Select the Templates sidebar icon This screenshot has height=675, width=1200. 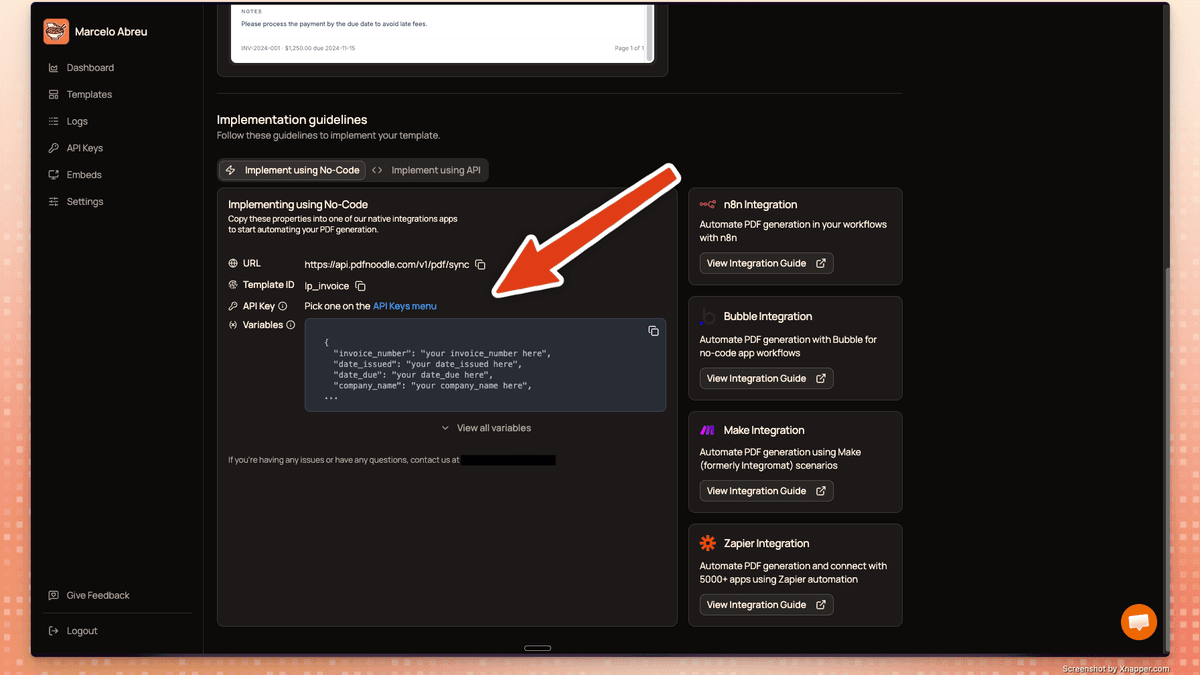click(52, 94)
